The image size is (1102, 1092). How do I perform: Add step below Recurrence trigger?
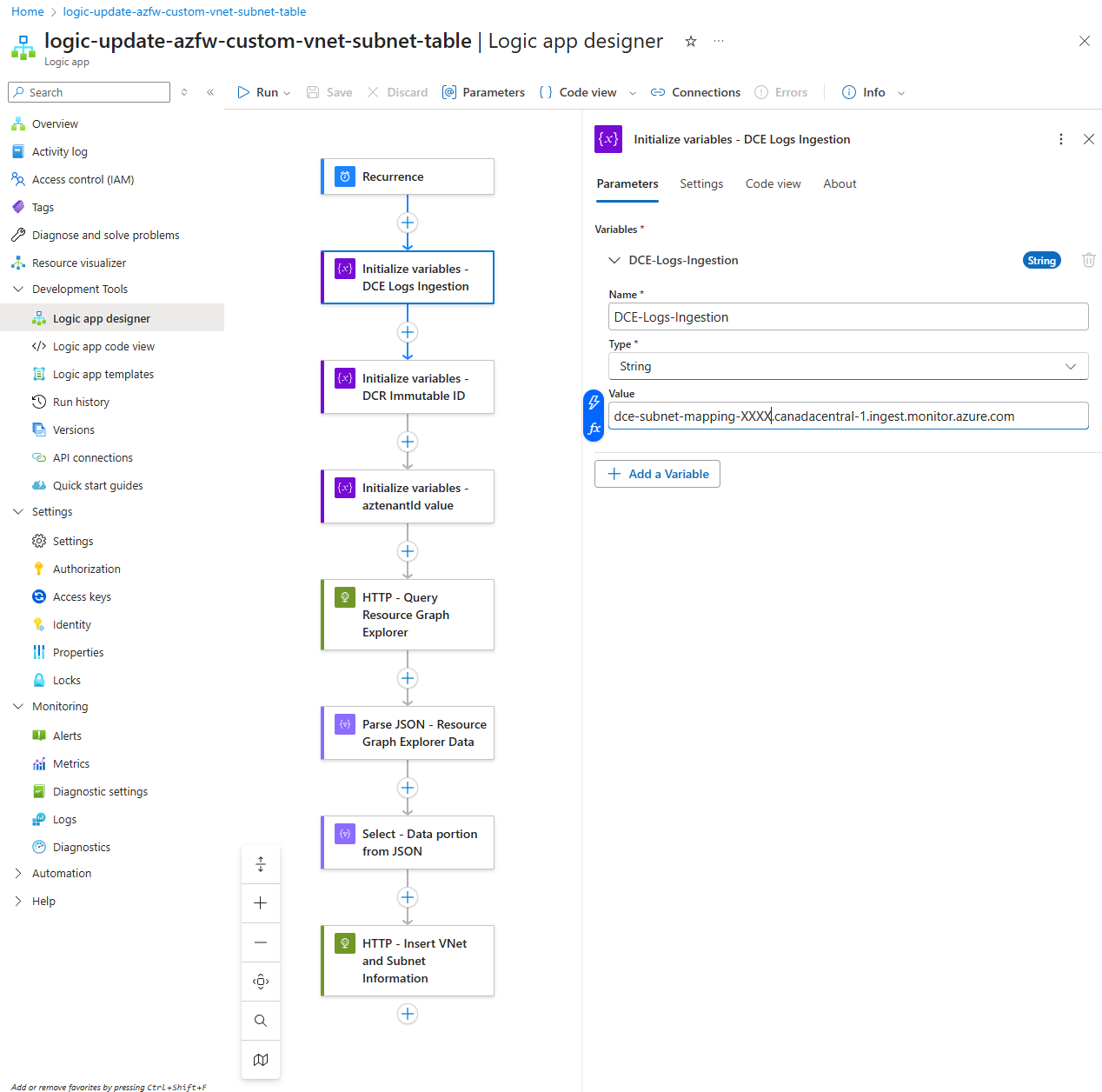[408, 223]
